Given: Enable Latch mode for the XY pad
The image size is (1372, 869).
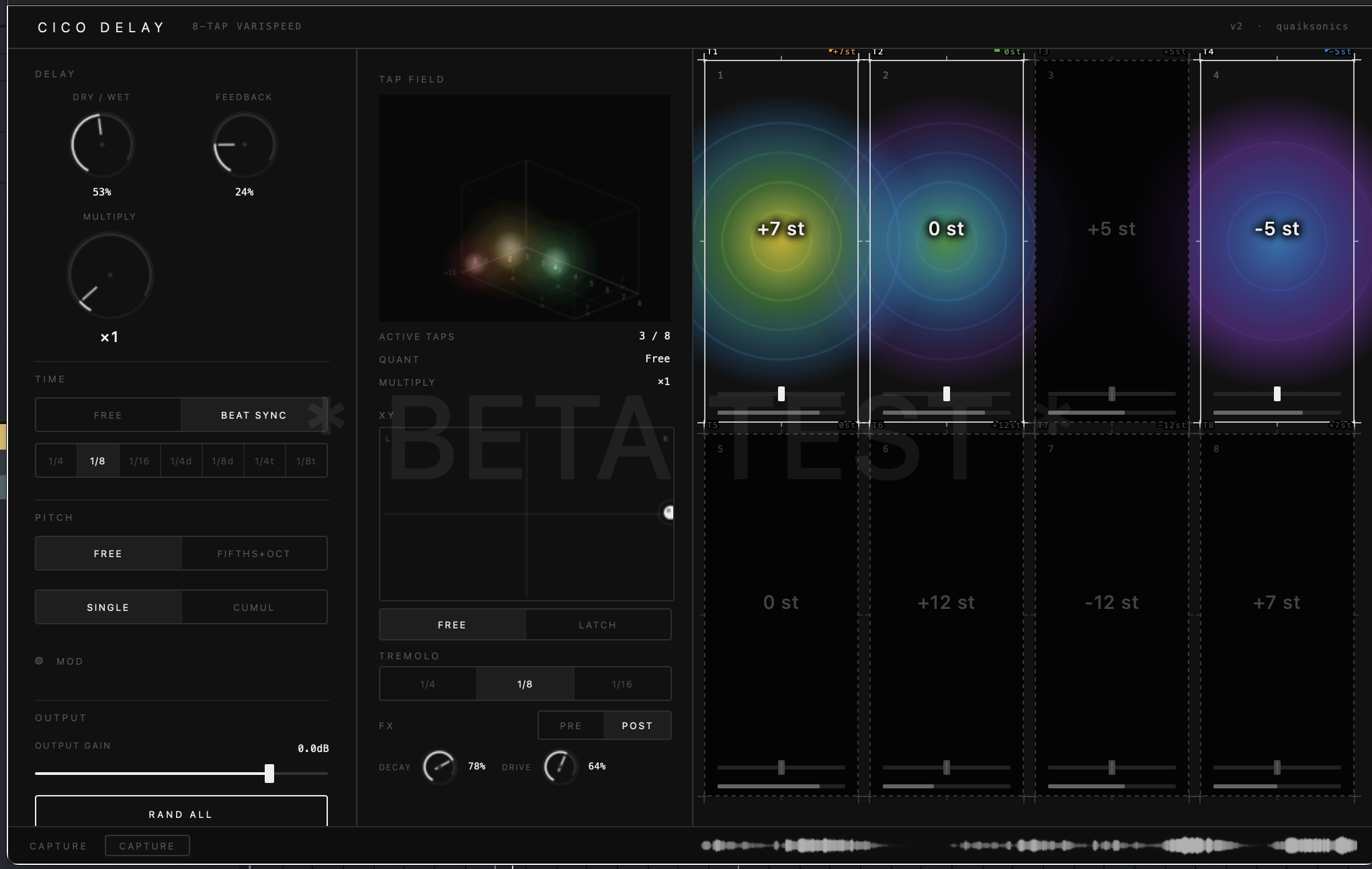Looking at the screenshot, I should [x=597, y=624].
